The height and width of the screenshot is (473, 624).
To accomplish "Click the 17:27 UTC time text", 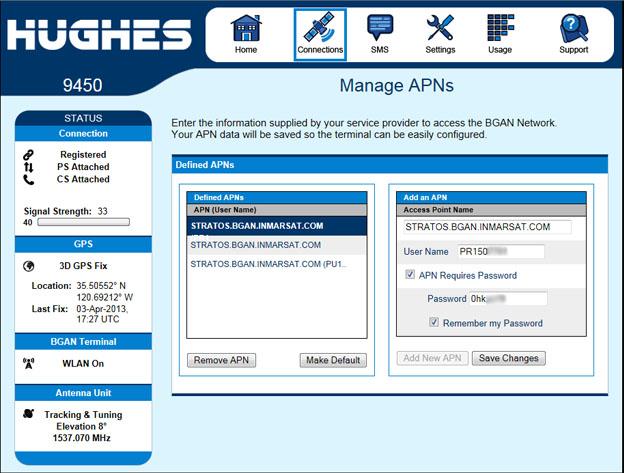I will [x=98, y=319].
